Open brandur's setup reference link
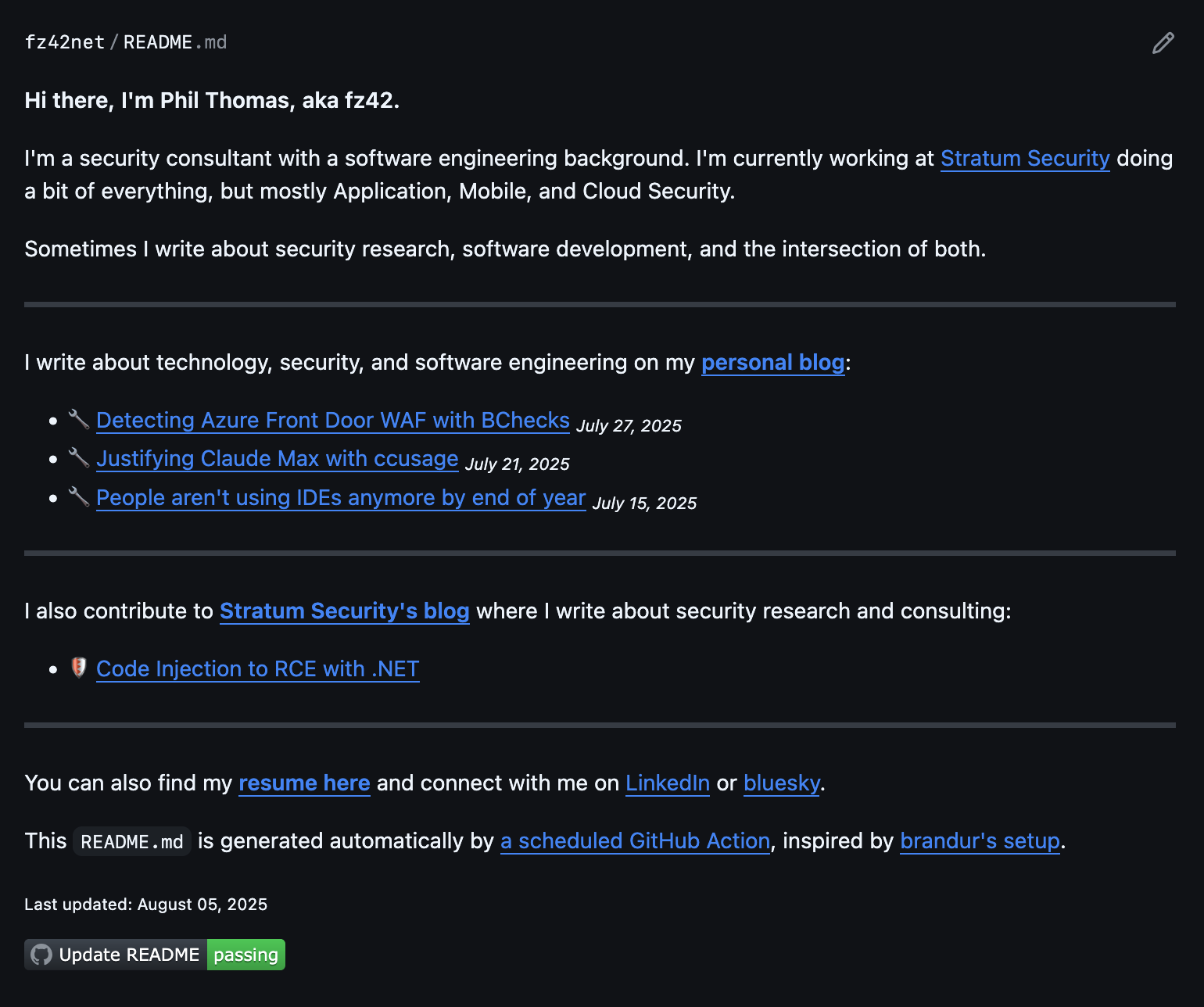 980,841
